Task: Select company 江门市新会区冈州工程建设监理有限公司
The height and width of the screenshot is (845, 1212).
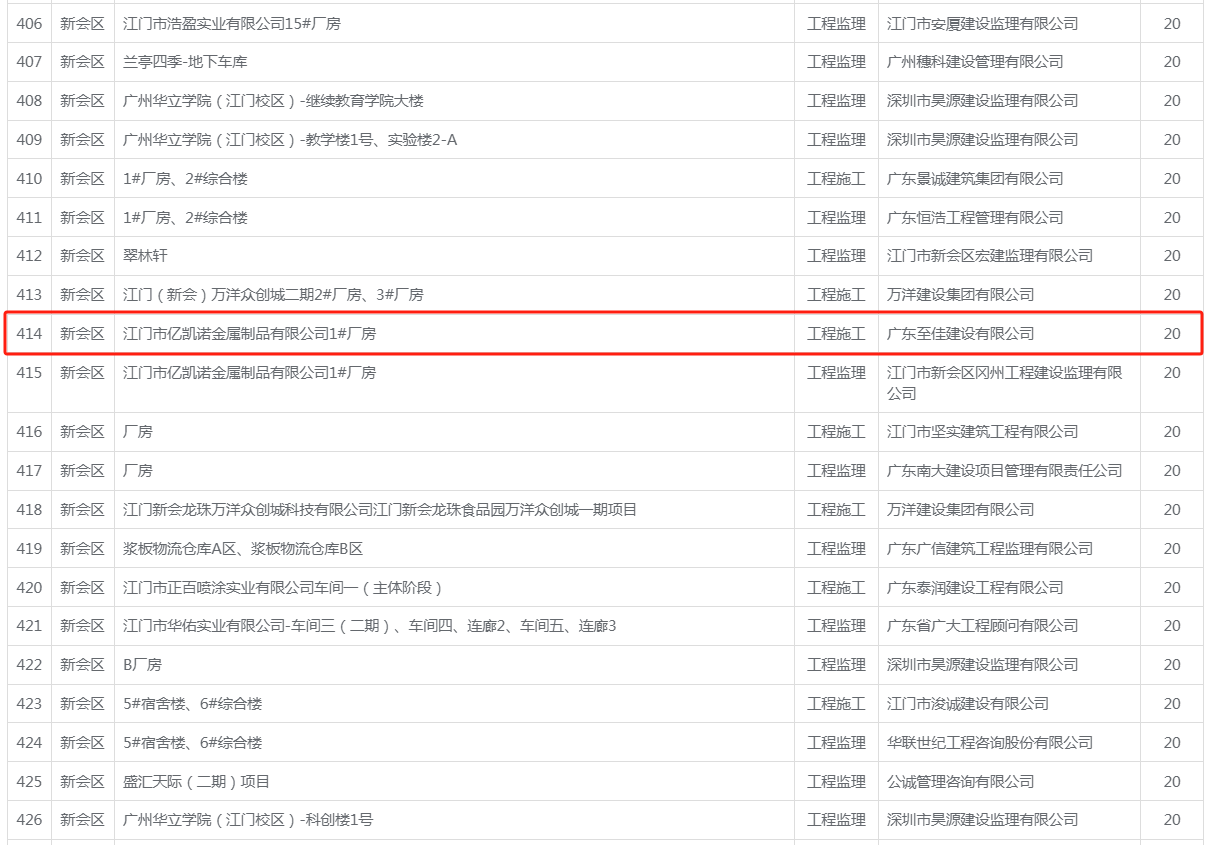Action: (x=1005, y=383)
